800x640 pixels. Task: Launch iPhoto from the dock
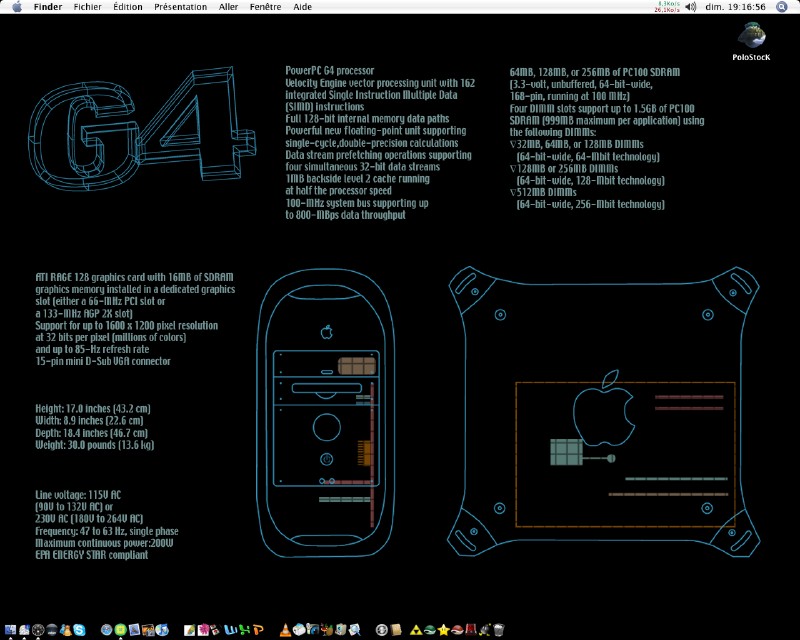click(x=148, y=630)
